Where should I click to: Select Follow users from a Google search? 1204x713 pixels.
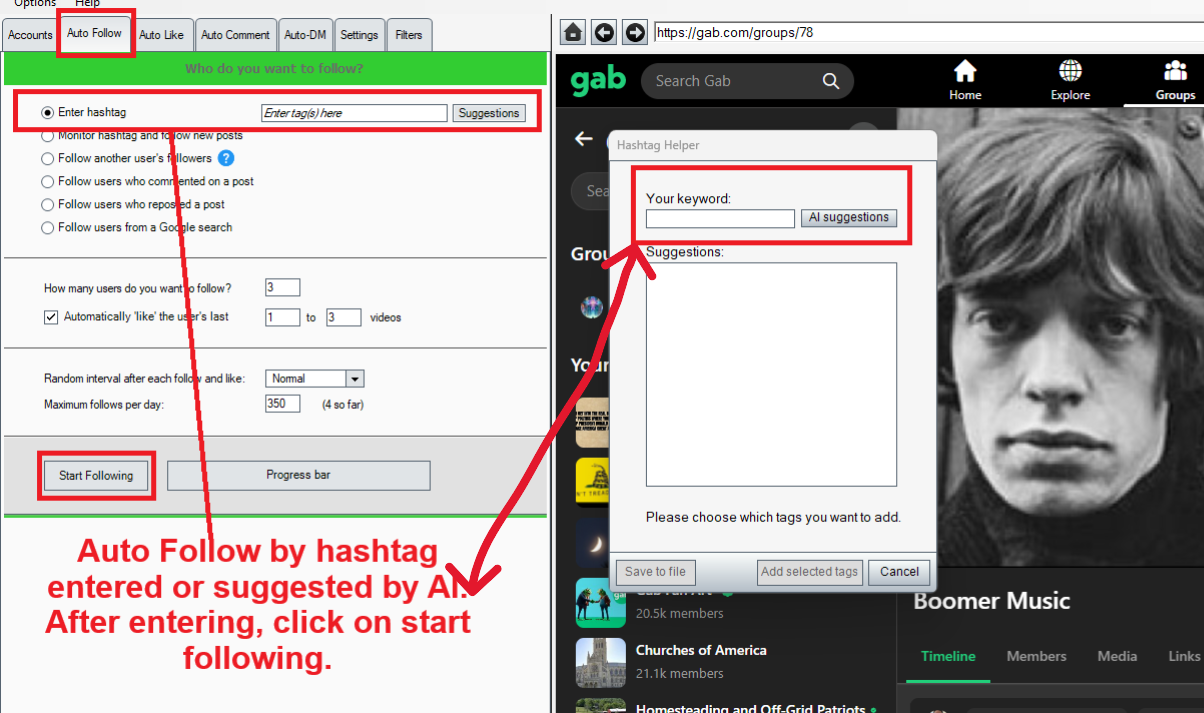(x=47, y=228)
